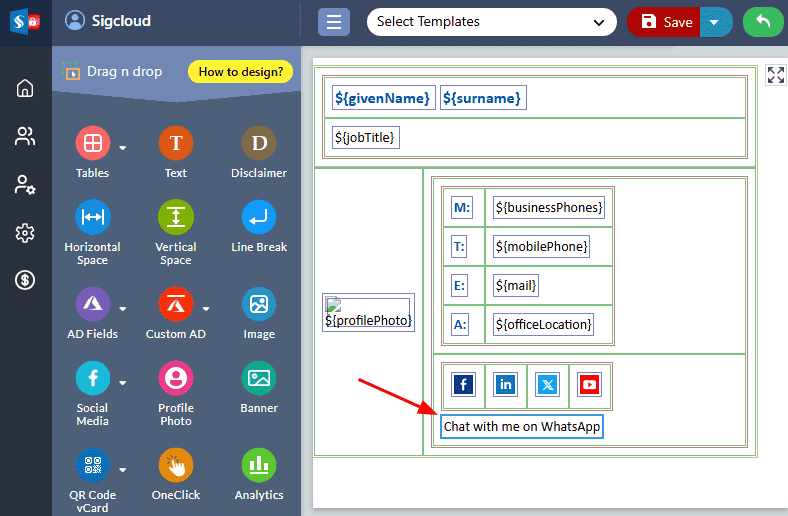788x516 pixels.
Task: Click the LinkedIn icon in signature
Action: point(506,385)
